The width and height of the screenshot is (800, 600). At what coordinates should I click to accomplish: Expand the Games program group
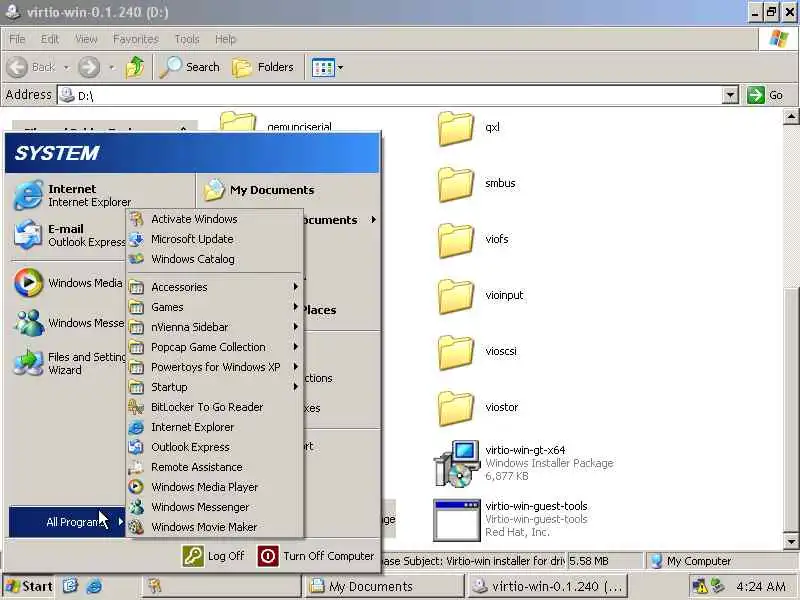(x=214, y=307)
